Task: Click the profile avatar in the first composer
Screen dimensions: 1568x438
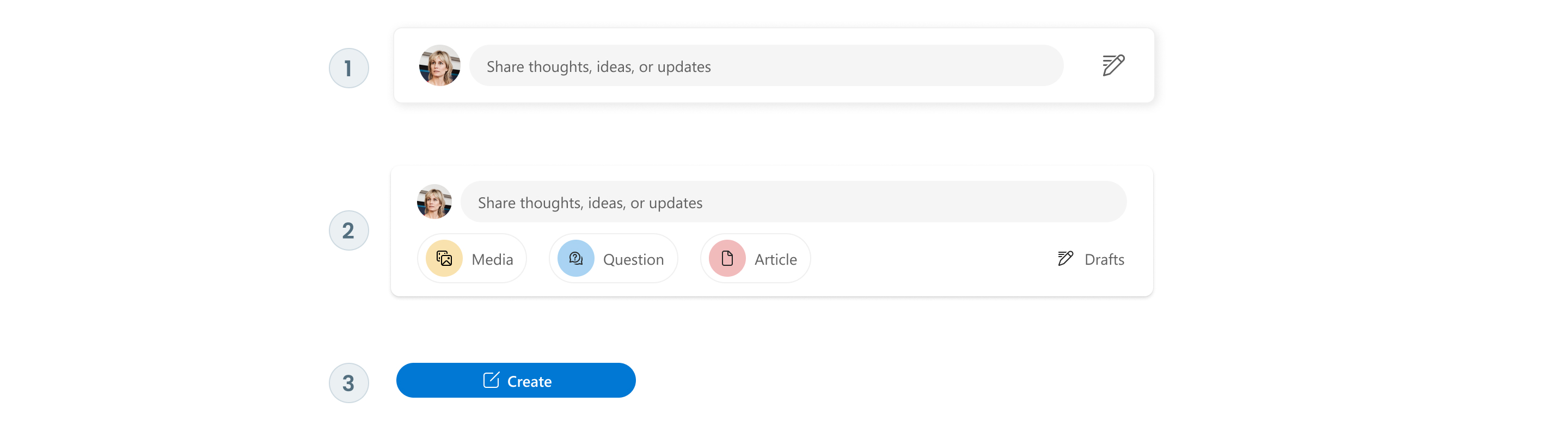Action: pyautogui.click(x=439, y=65)
